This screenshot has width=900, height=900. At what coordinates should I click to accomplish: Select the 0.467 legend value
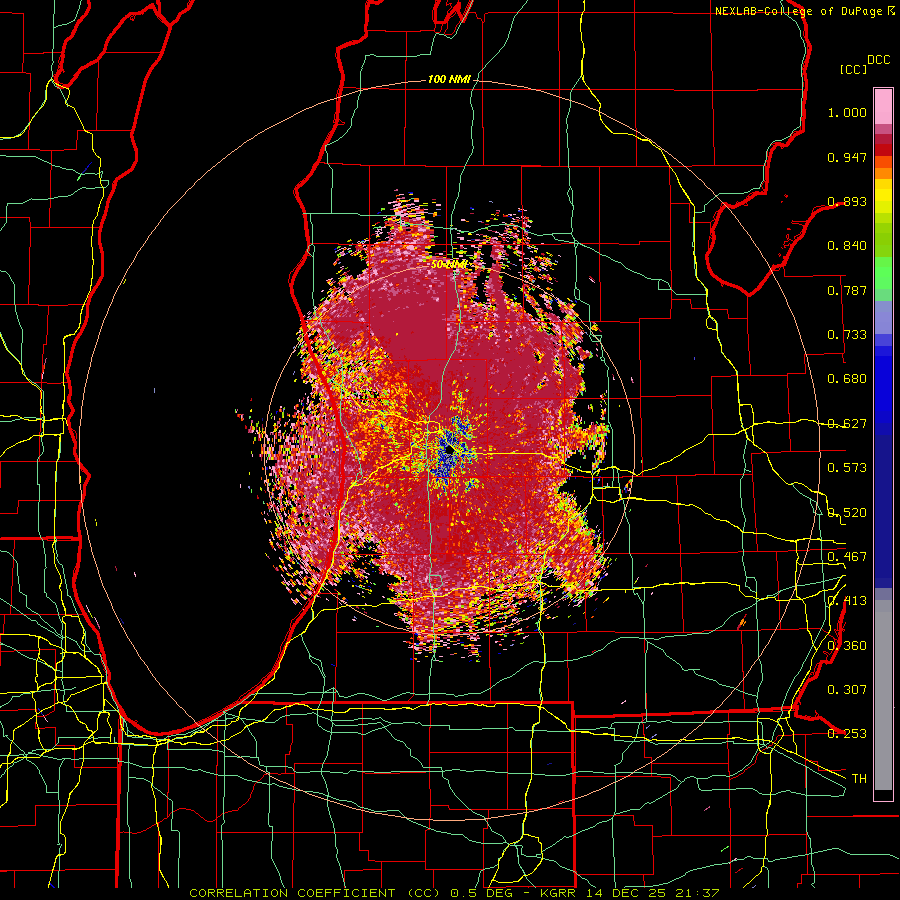pyautogui.click(x=847, y=557)
